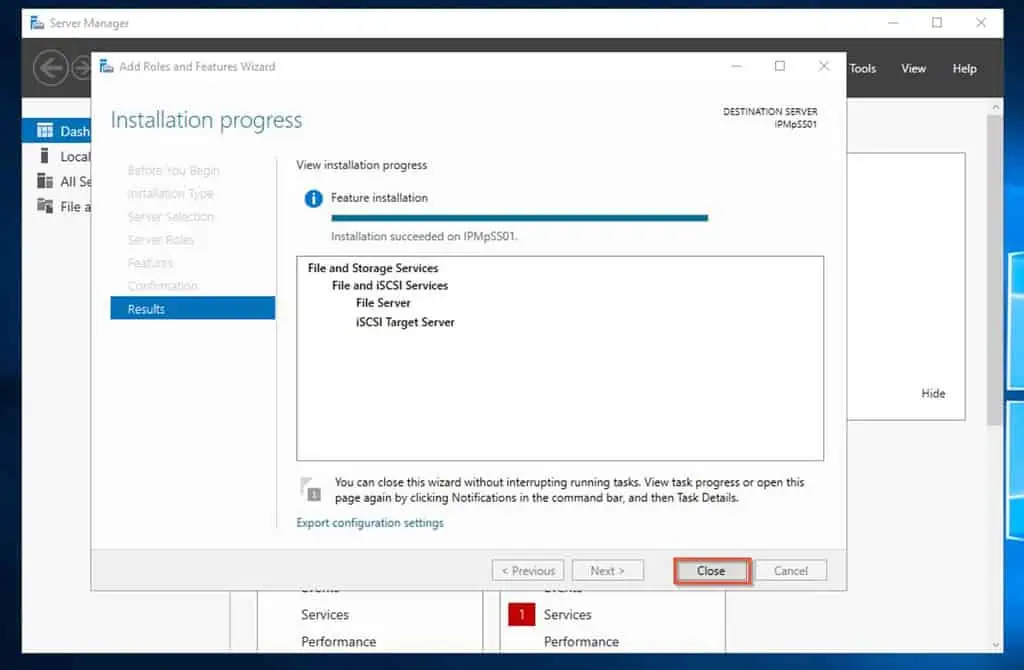This screenshot has height=670, width=1024.
Task: Click the All Servers icon in sidebar
Action: coord(45,181)
